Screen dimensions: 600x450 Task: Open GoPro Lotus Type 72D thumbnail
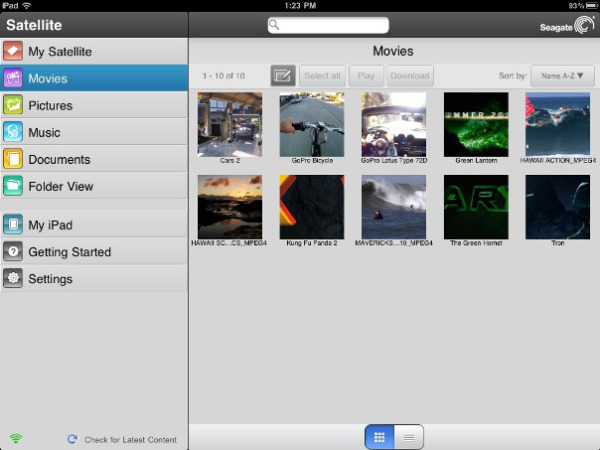[x=394, y=124]
